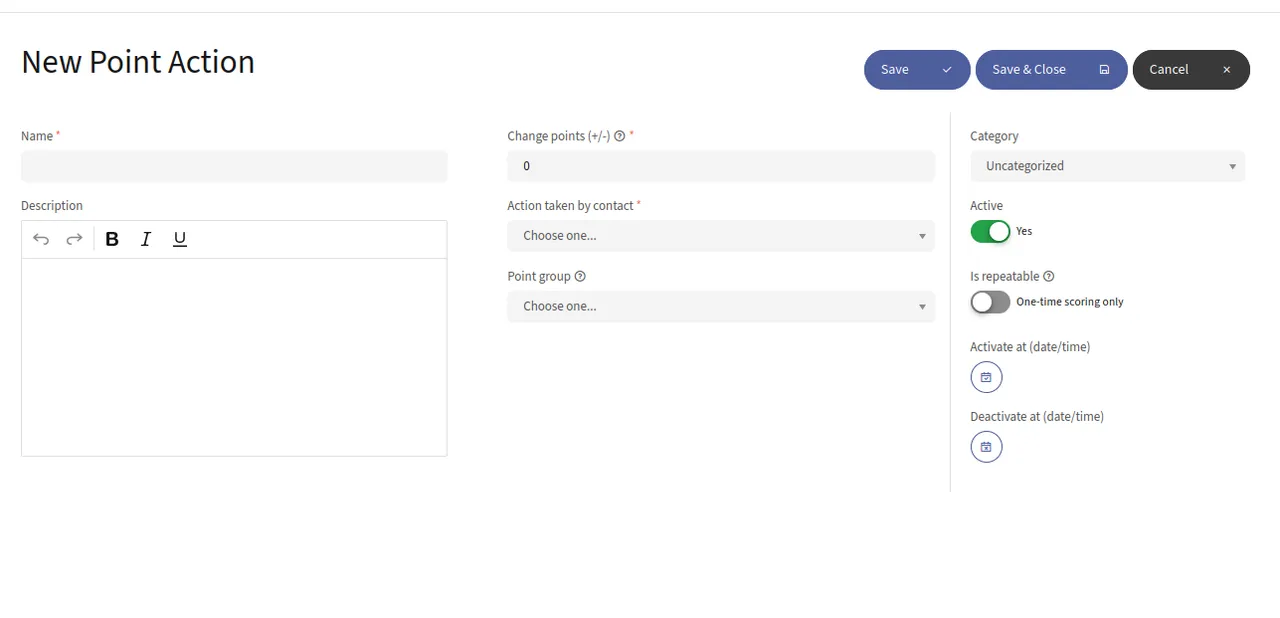Show help tooltip for Point group
1280x618 pixels.
pyautogui.click(x=580, y=276)
